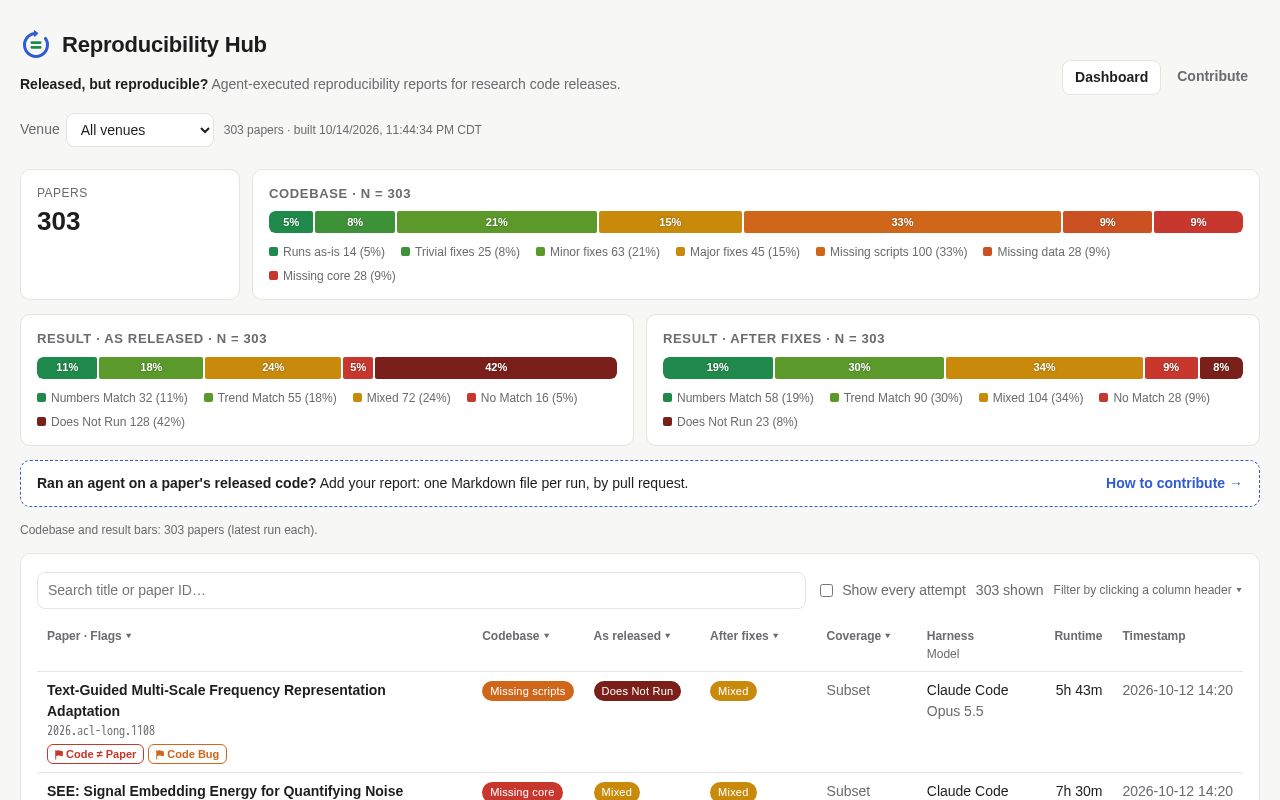This screenshot has height=800, width=1280.
Task: Follow the How to contribute link
Action: click(1174, 483)
